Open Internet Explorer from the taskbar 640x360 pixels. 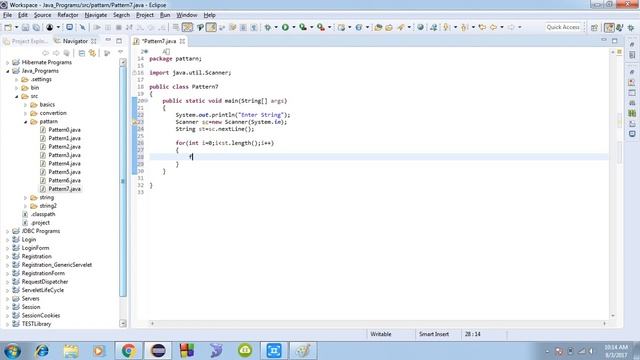[x=41, y=351]
